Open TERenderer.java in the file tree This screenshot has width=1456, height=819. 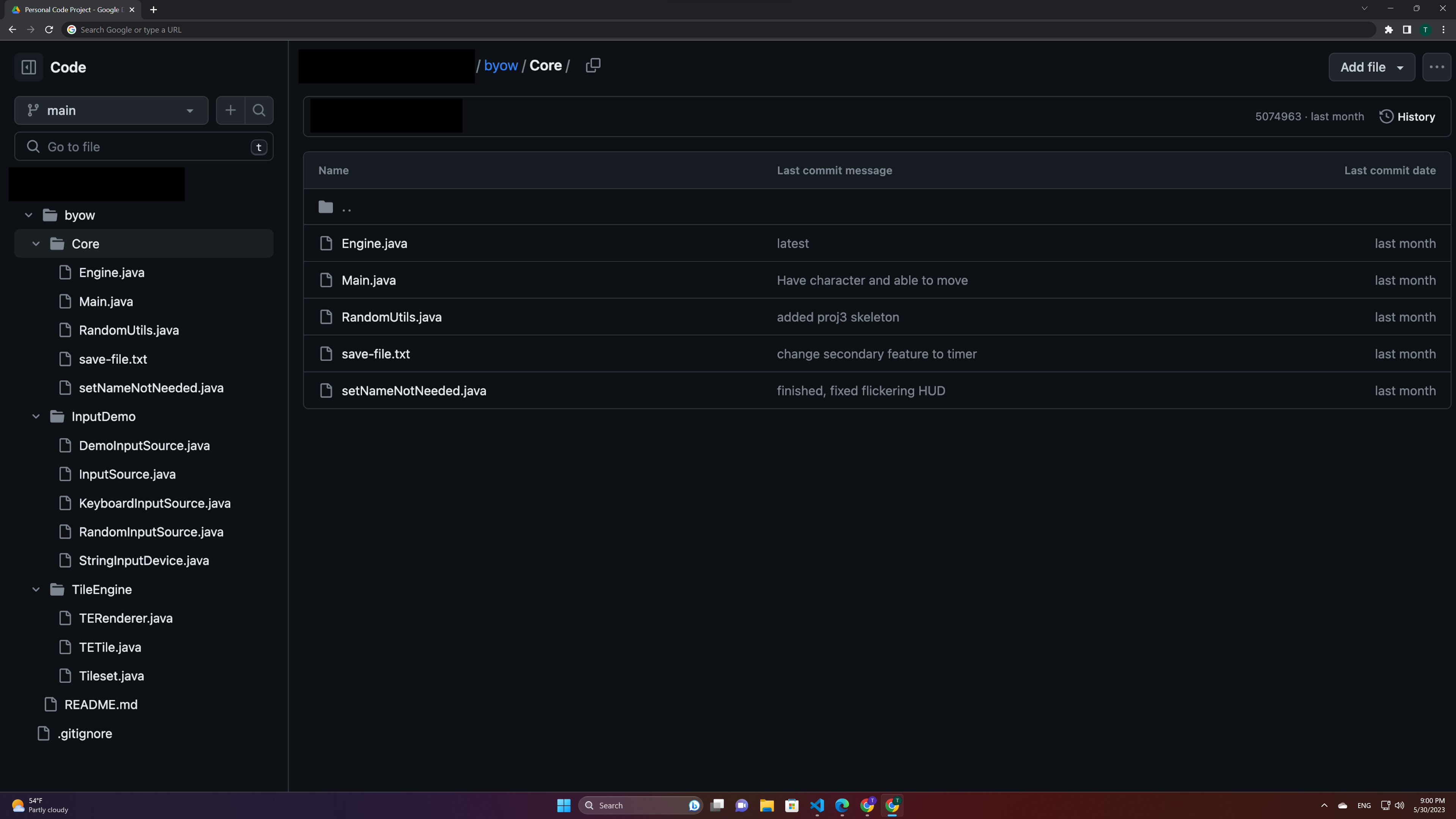coord(126,618)
